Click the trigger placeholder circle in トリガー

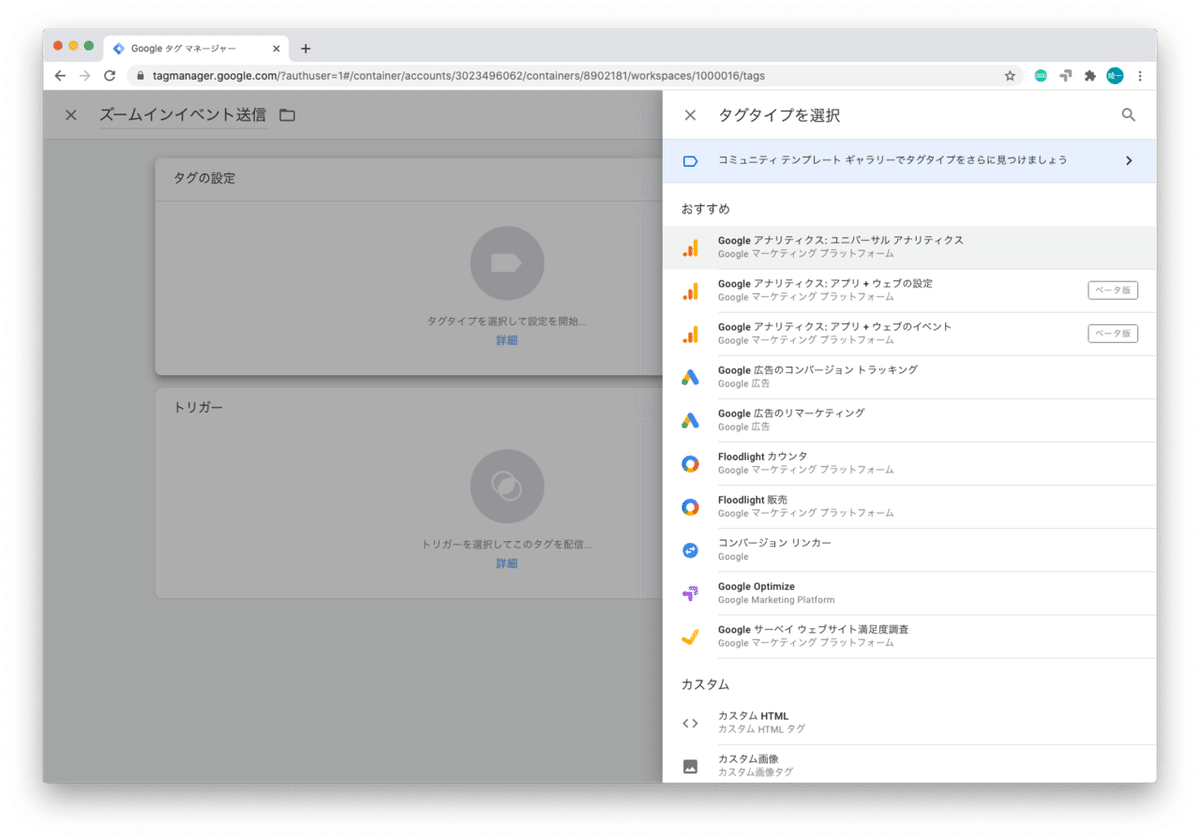pos(507,487)
